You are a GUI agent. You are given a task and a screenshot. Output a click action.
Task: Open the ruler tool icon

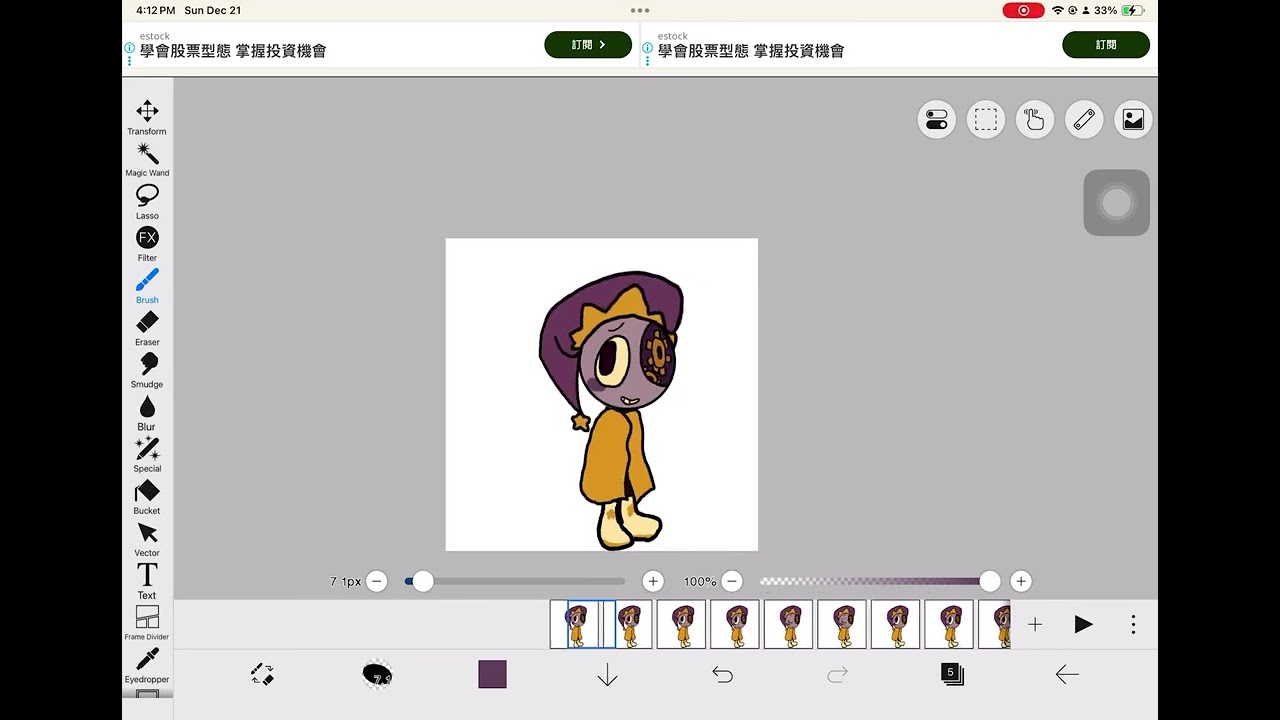pyautogui.click(x=1084, y=120)
